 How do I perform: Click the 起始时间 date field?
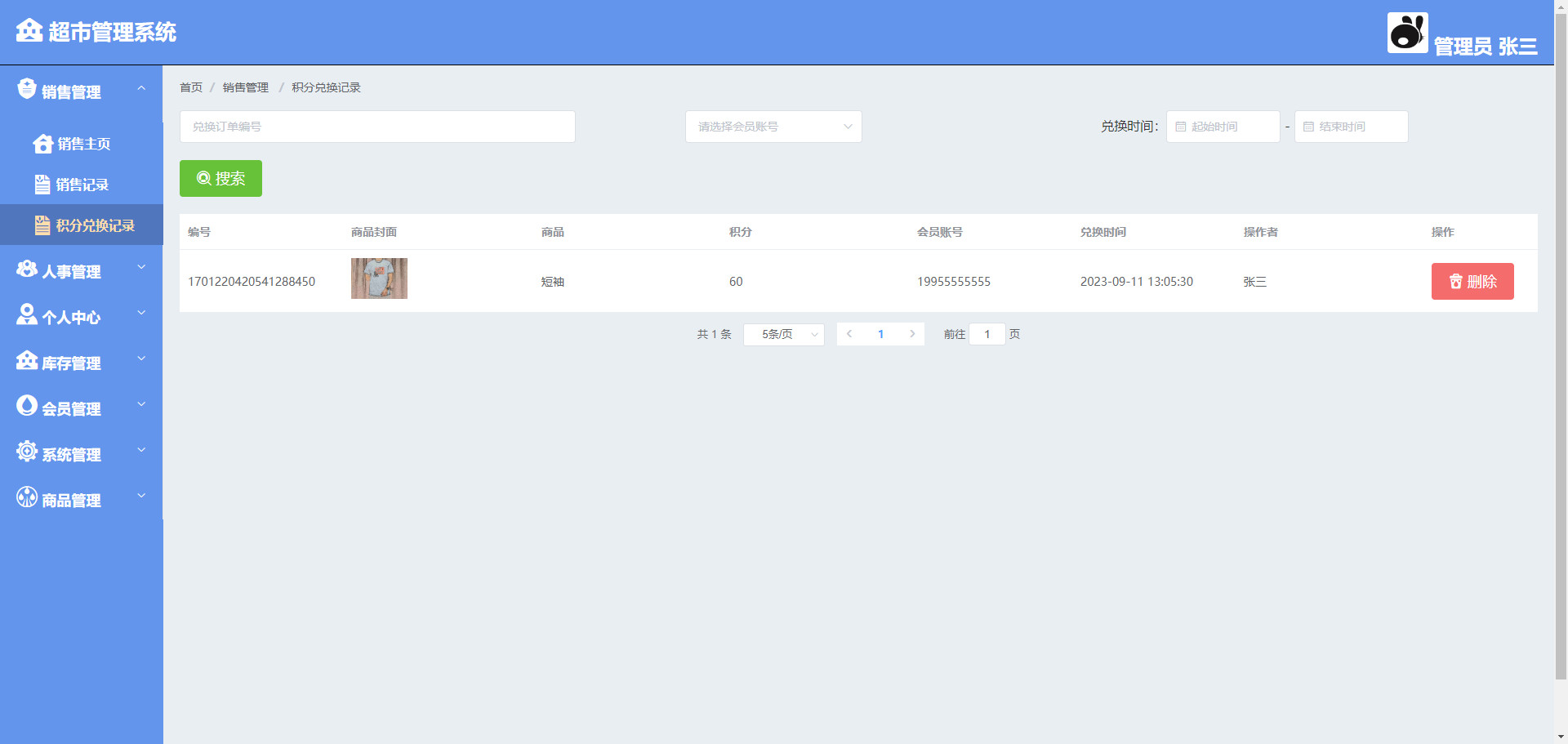point(1223,127)
